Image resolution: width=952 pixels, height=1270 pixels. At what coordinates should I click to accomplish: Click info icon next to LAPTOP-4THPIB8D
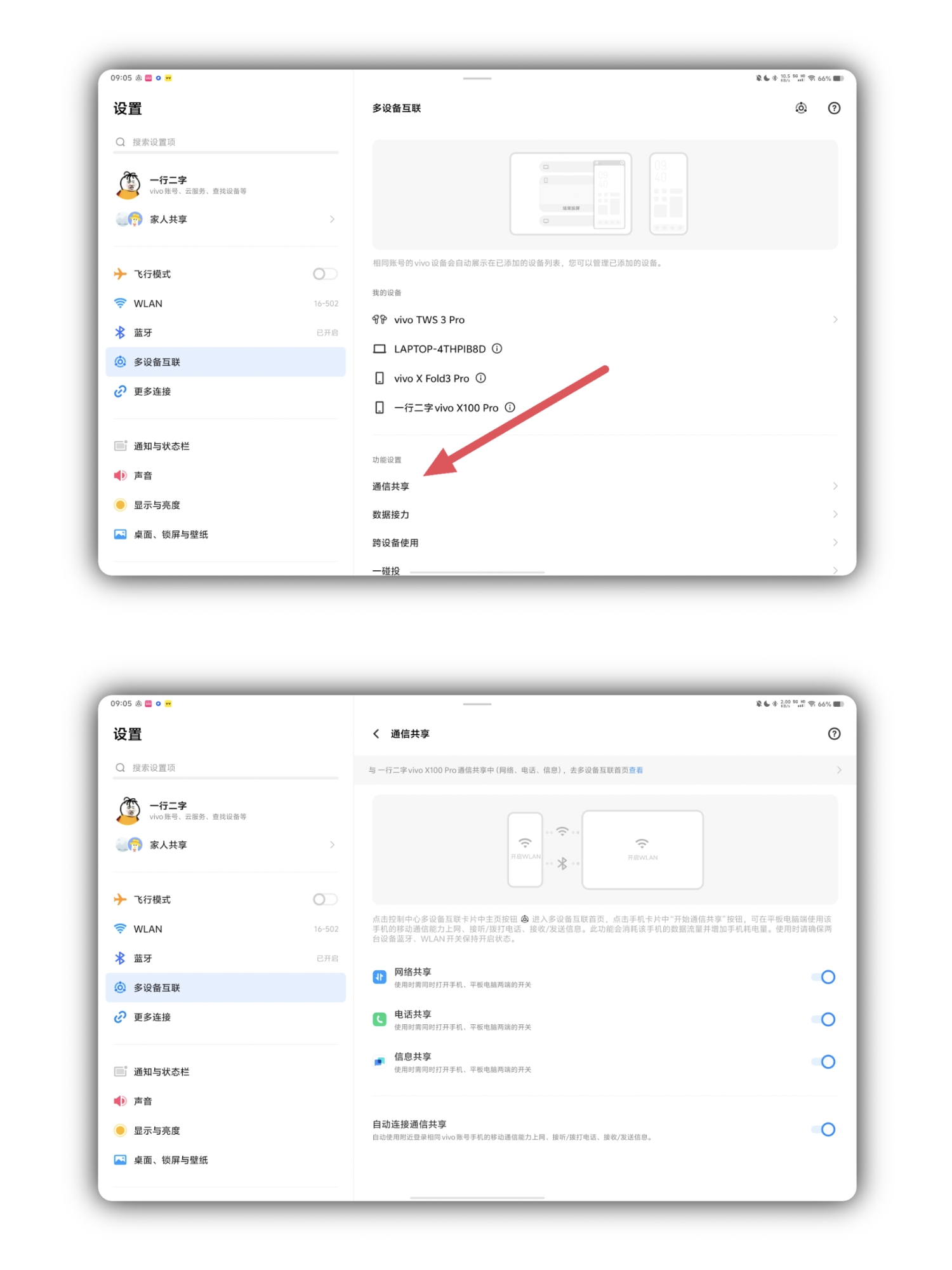point(497,349)
